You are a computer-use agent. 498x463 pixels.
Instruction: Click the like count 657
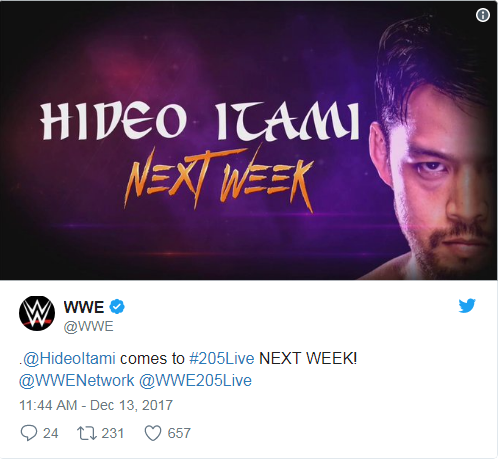(179, 433)
